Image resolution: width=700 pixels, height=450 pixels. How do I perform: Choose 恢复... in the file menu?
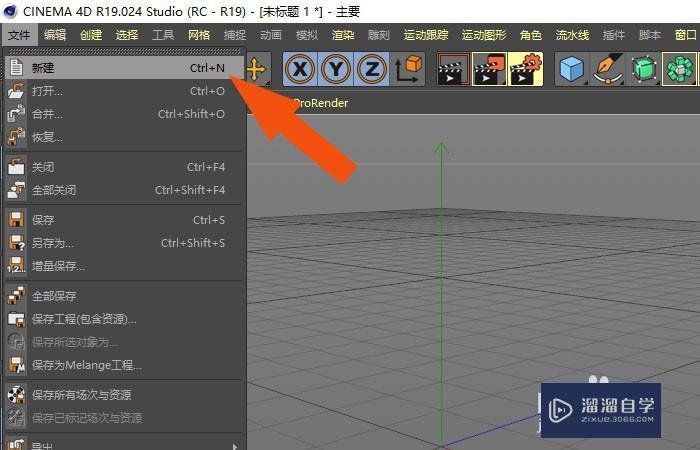(x=125, y=137)
